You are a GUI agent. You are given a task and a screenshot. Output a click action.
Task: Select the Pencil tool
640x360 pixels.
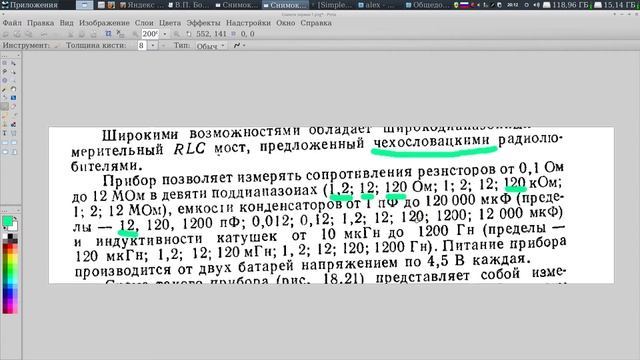(4, 116)
